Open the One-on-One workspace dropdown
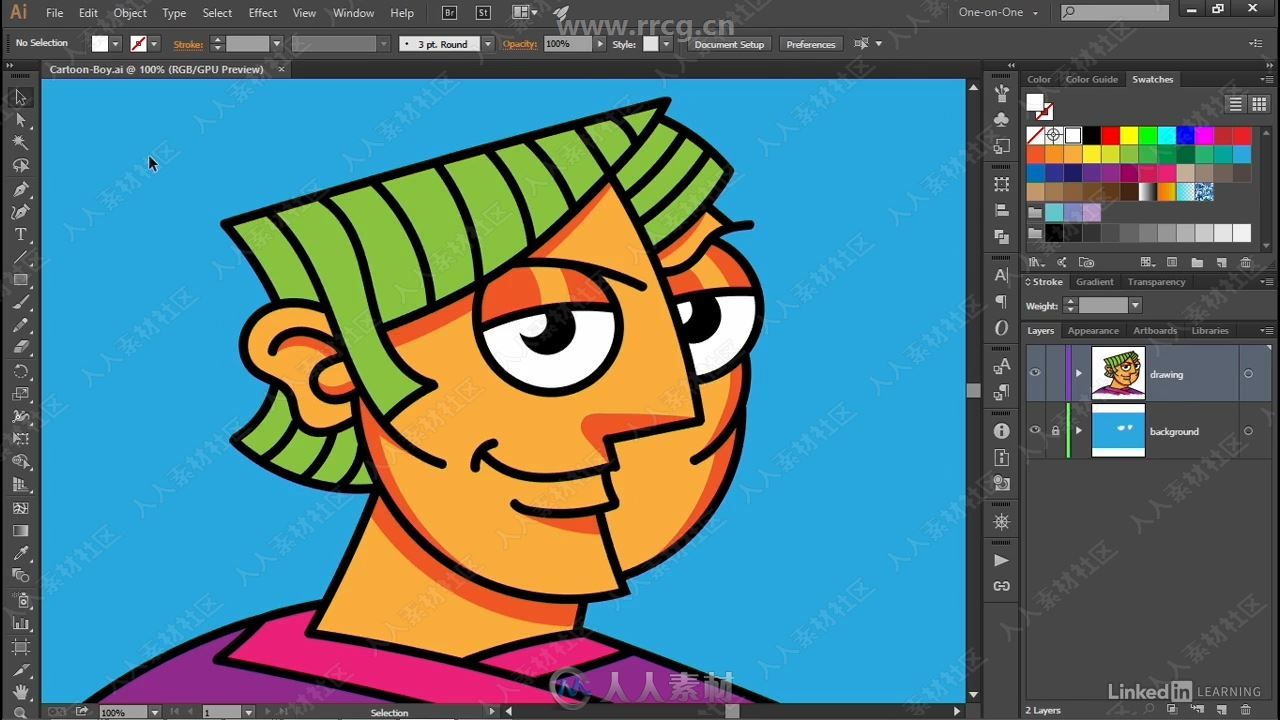1280x720 pixels. click(x=1000, y=13)
